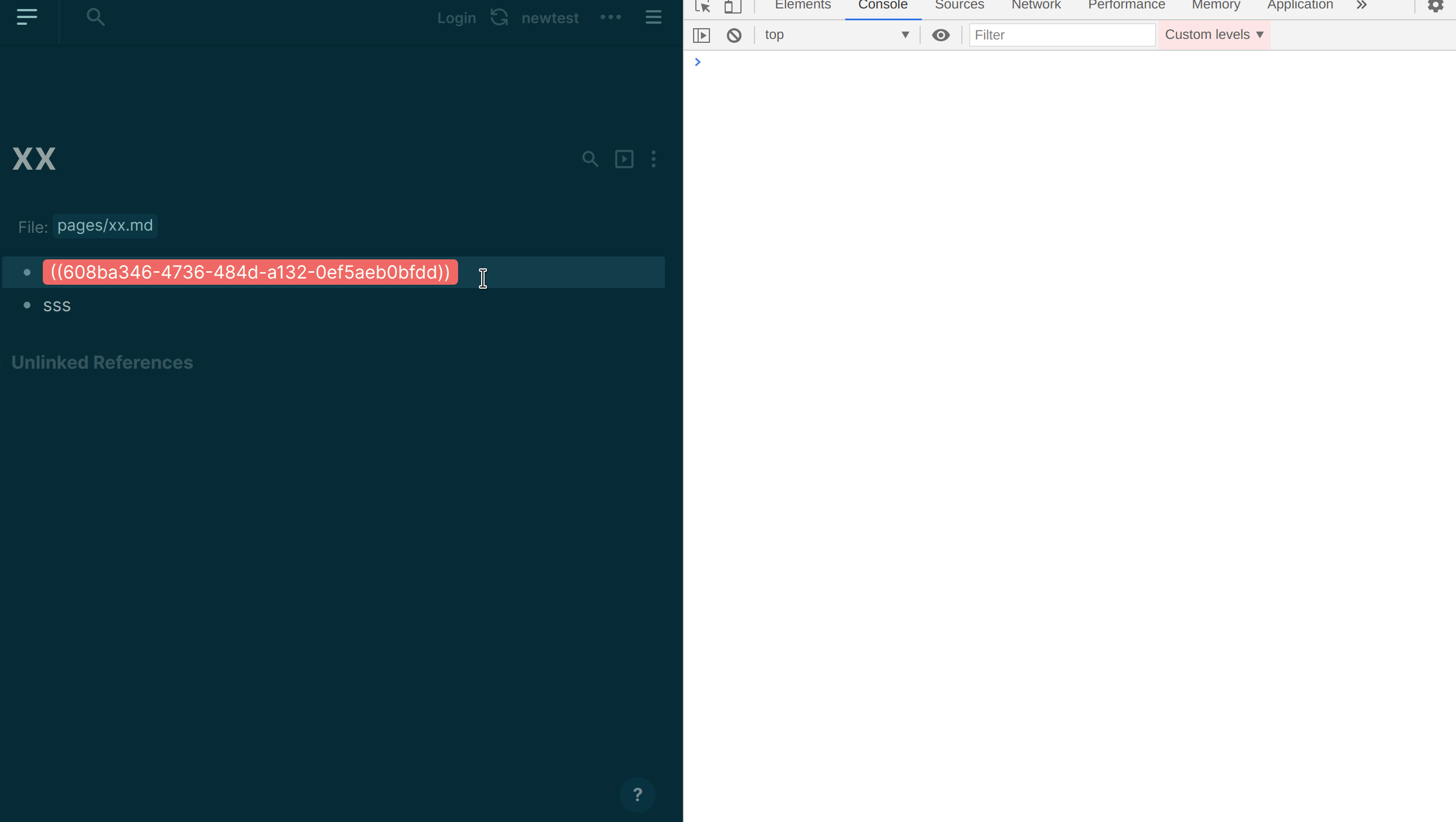Viewport: 1456px width, 822px height.
Task: Create a live expression with the eye icon
Action: point(940,35)
